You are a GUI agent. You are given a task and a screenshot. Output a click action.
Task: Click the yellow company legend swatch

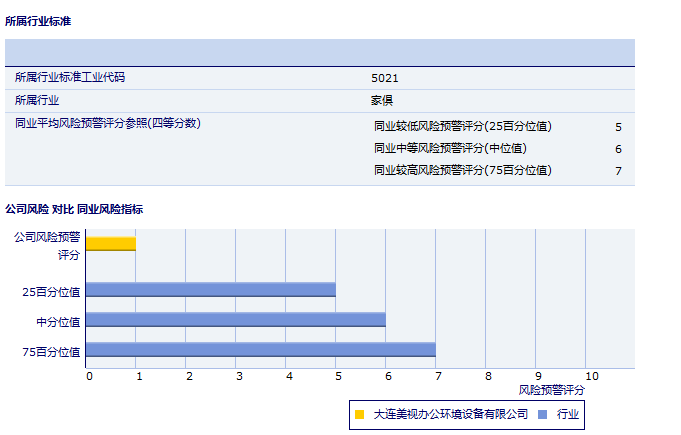(359, 413)
